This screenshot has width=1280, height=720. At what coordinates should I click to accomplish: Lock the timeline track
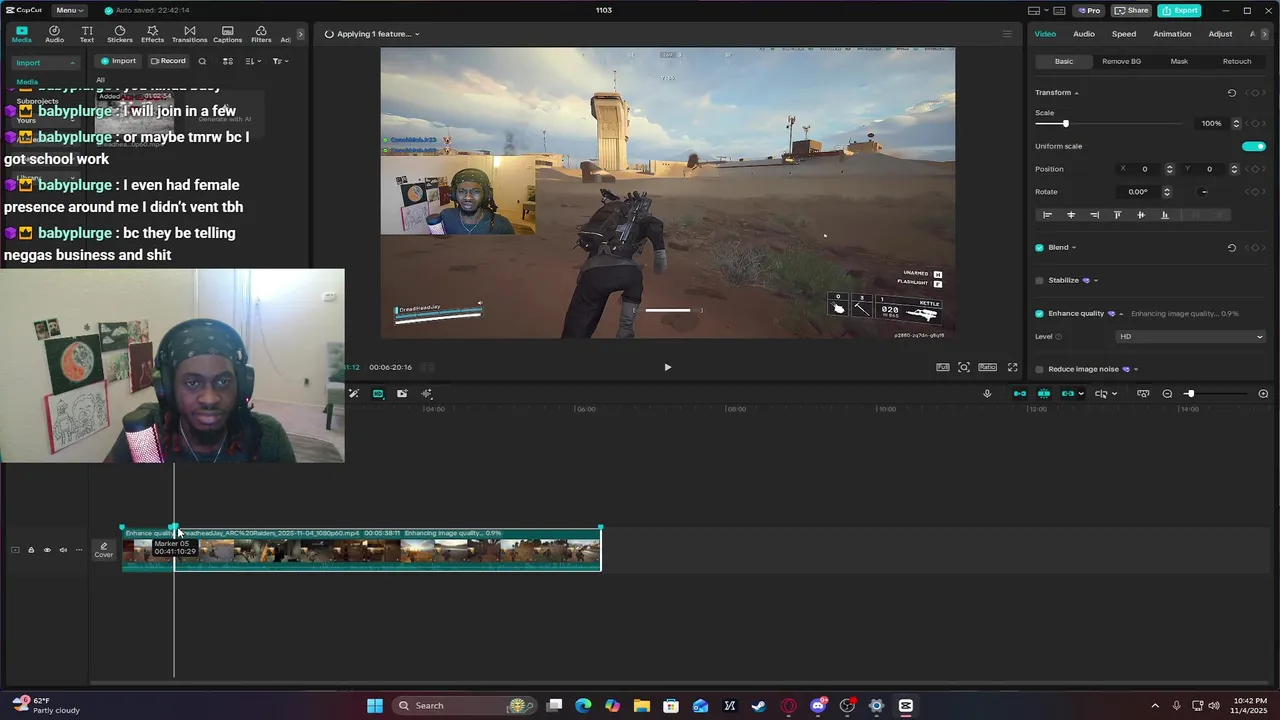(31, 550)
